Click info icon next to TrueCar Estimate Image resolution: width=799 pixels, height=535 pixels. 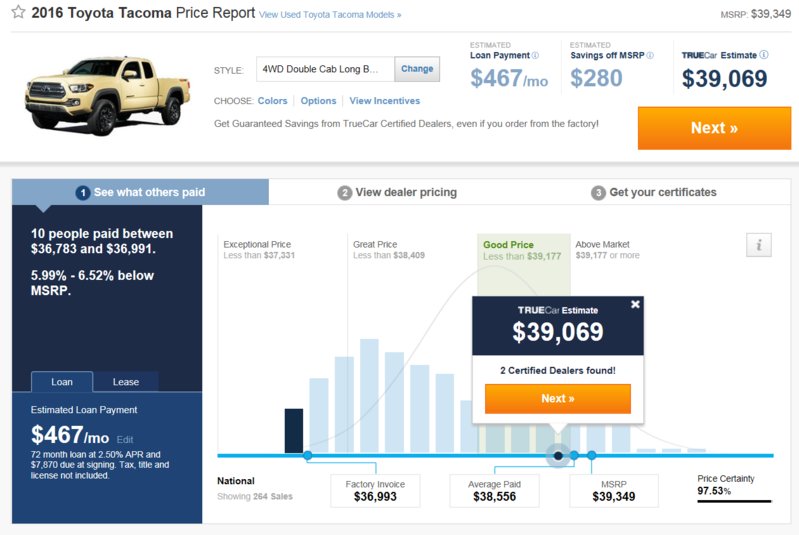[x=763, y=55]
